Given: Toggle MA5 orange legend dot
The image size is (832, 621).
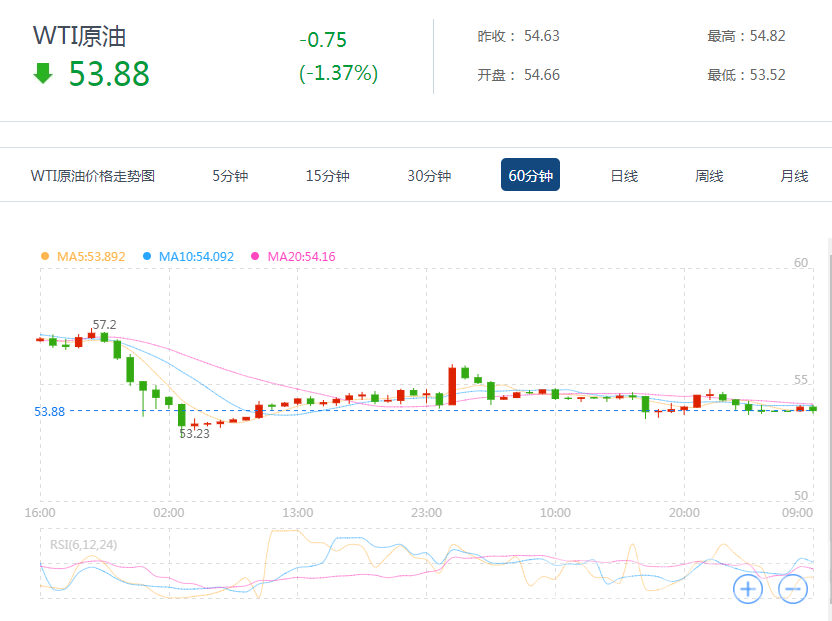Looking at the screenshot, I should point(45,256).
